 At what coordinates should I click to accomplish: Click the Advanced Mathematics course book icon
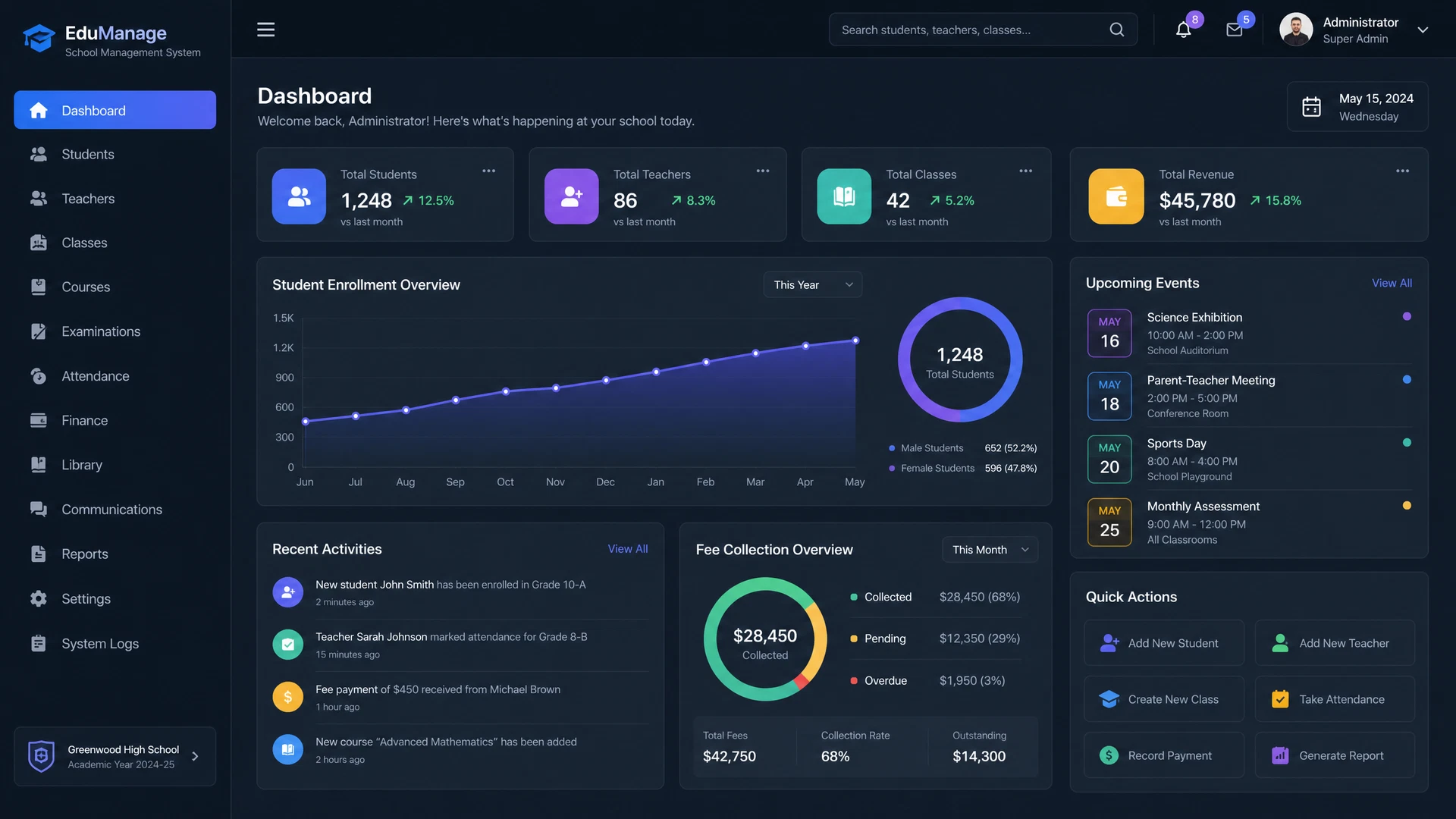tap(287, 749)
